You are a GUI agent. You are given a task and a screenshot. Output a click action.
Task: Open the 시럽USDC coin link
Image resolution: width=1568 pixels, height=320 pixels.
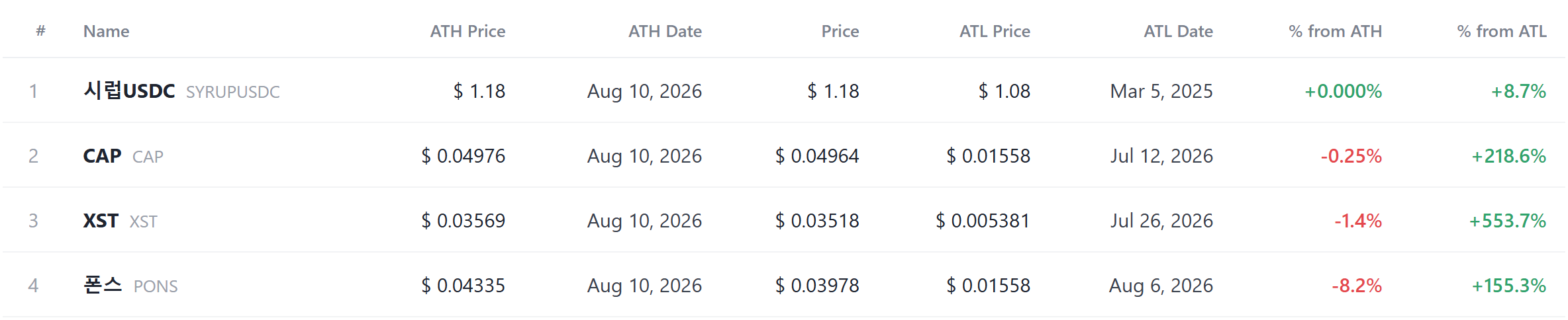pyautogui.click(x=129, y=91)
